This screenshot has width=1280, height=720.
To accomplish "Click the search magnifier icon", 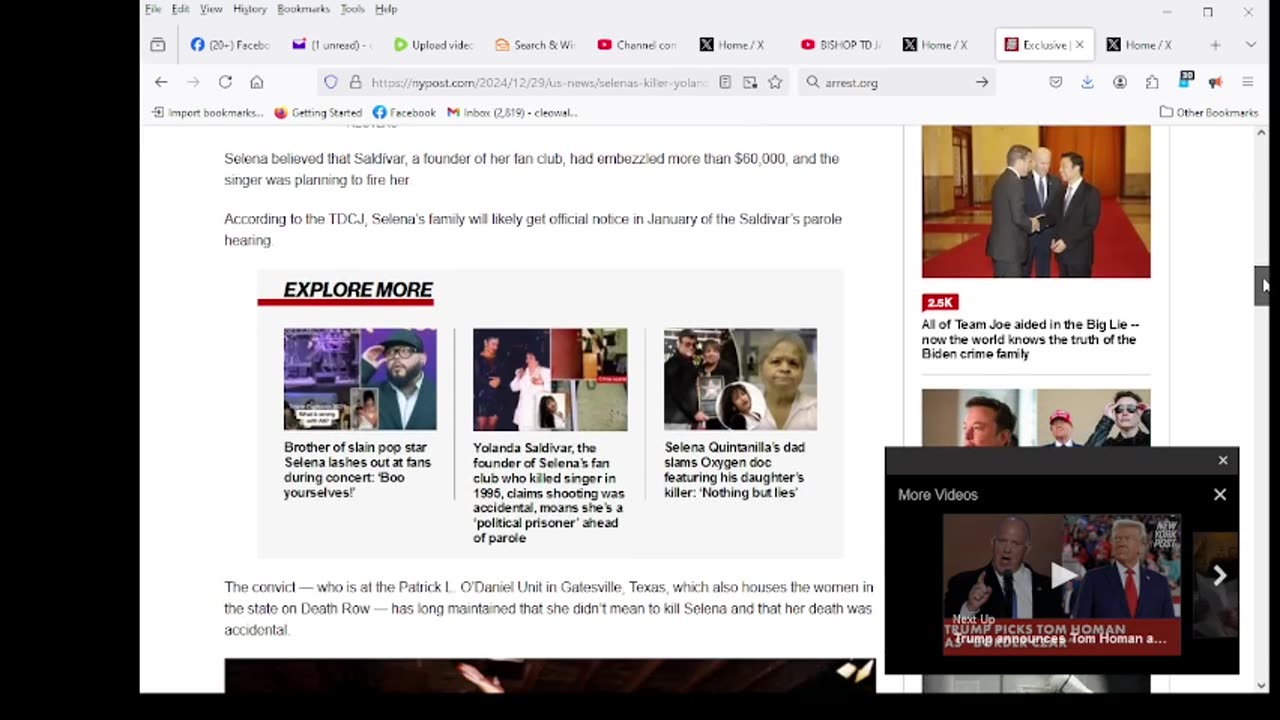I will (813, 82).
